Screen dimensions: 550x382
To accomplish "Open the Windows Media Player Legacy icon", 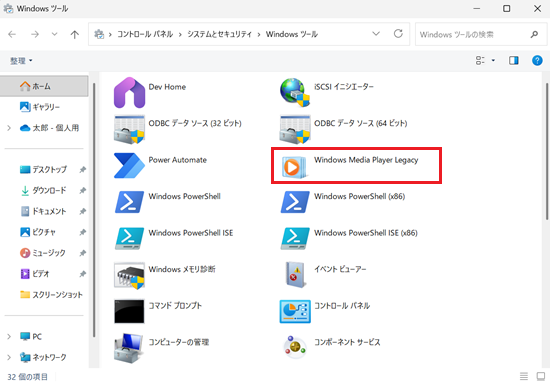I will [295, 167].
